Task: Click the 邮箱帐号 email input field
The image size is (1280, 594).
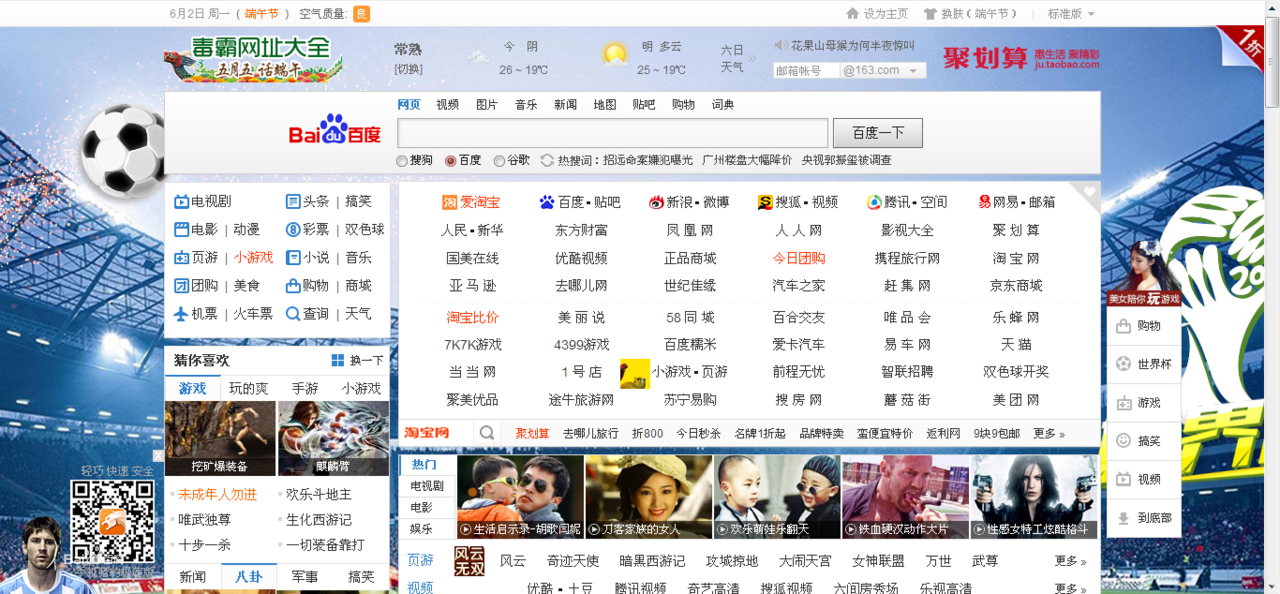Action: [x=806, y=71]
